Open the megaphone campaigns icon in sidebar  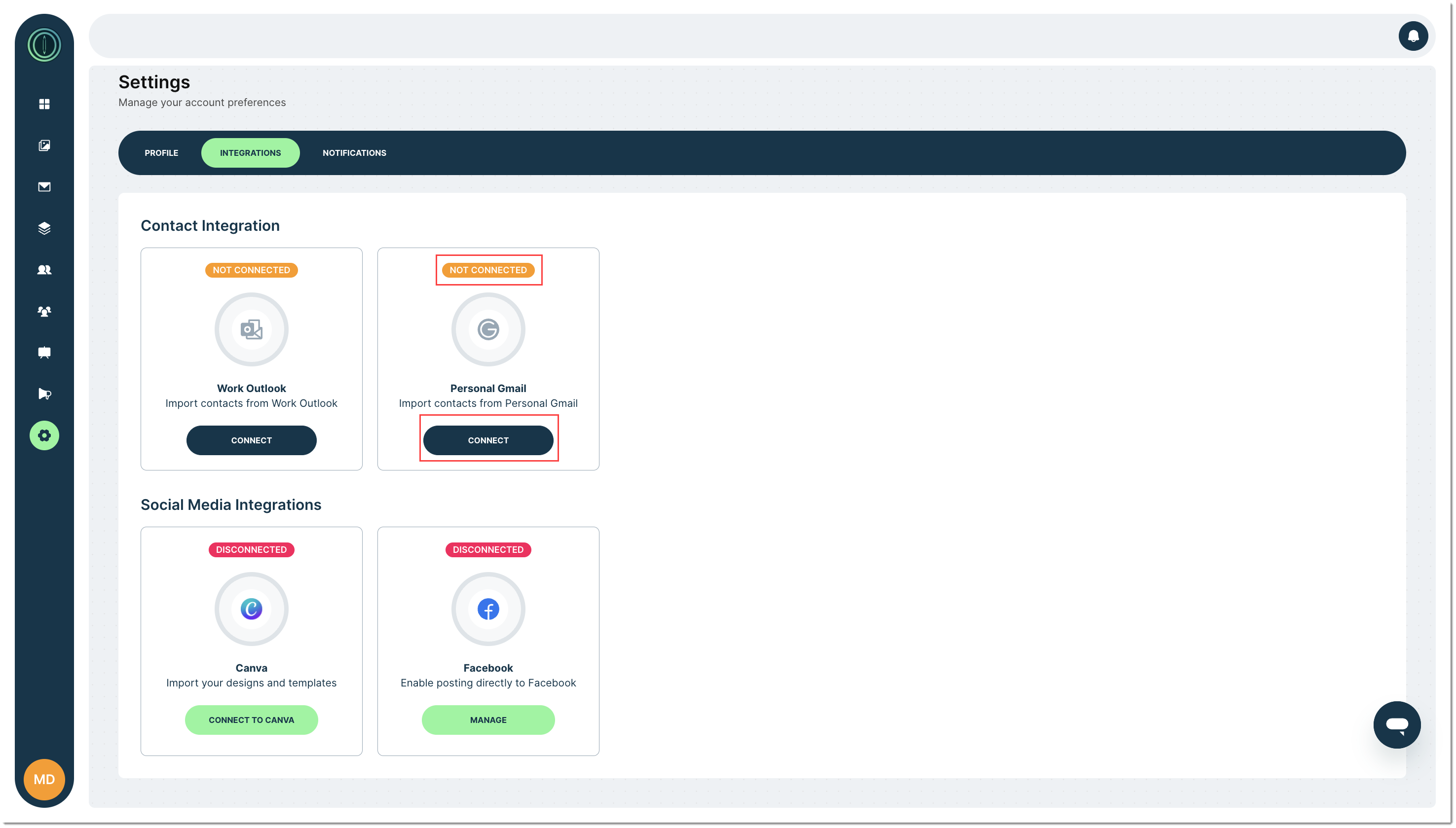point(44,394)
